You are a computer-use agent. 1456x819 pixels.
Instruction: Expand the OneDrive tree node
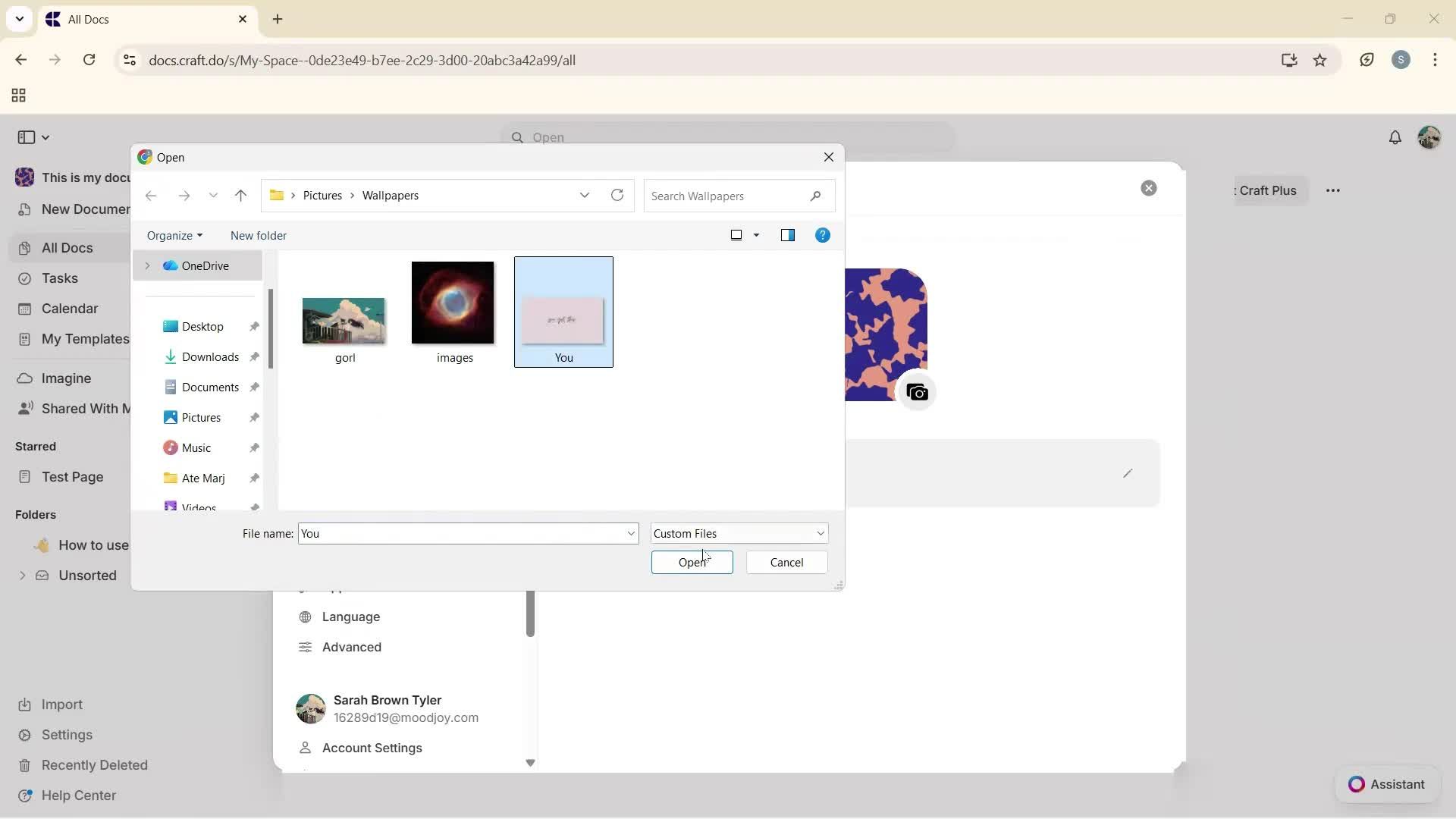click(x=147, y=265)
